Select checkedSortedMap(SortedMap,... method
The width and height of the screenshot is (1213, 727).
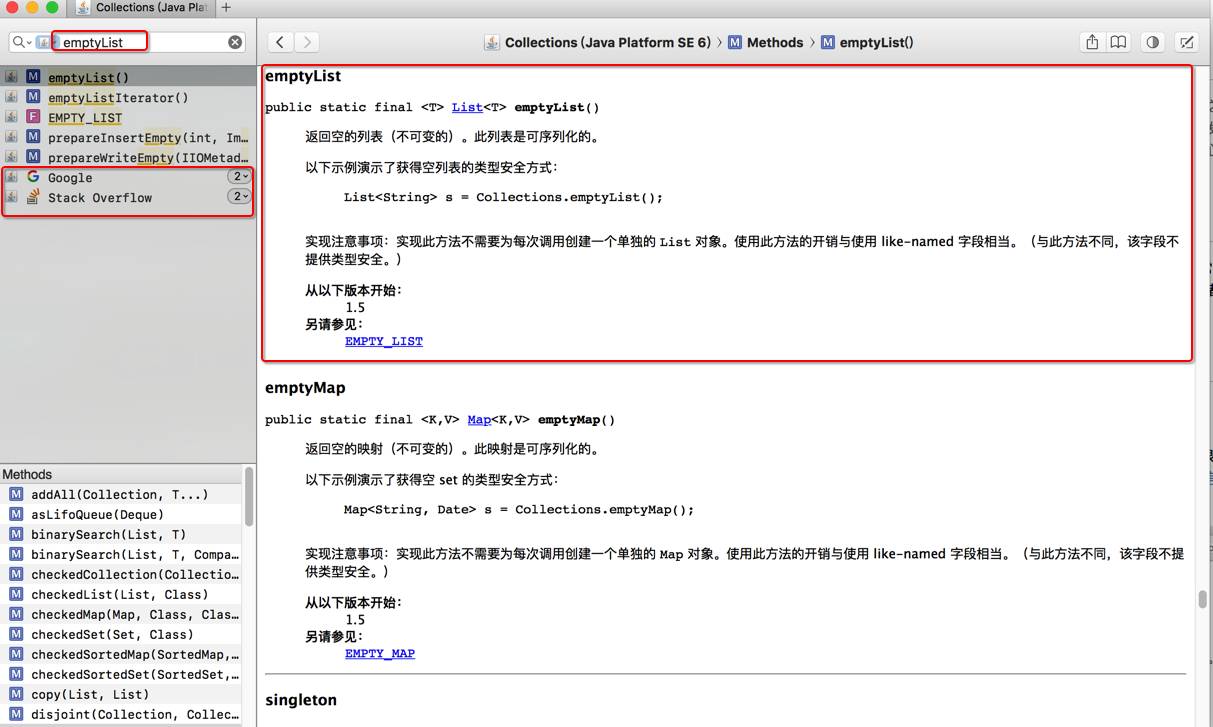[120, 654]
